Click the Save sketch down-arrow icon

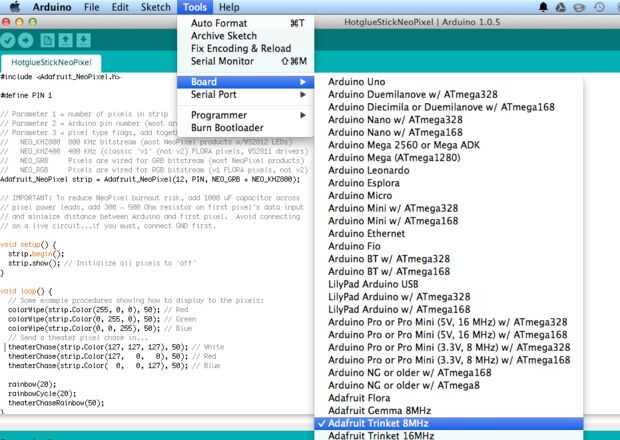click(83, 40)
